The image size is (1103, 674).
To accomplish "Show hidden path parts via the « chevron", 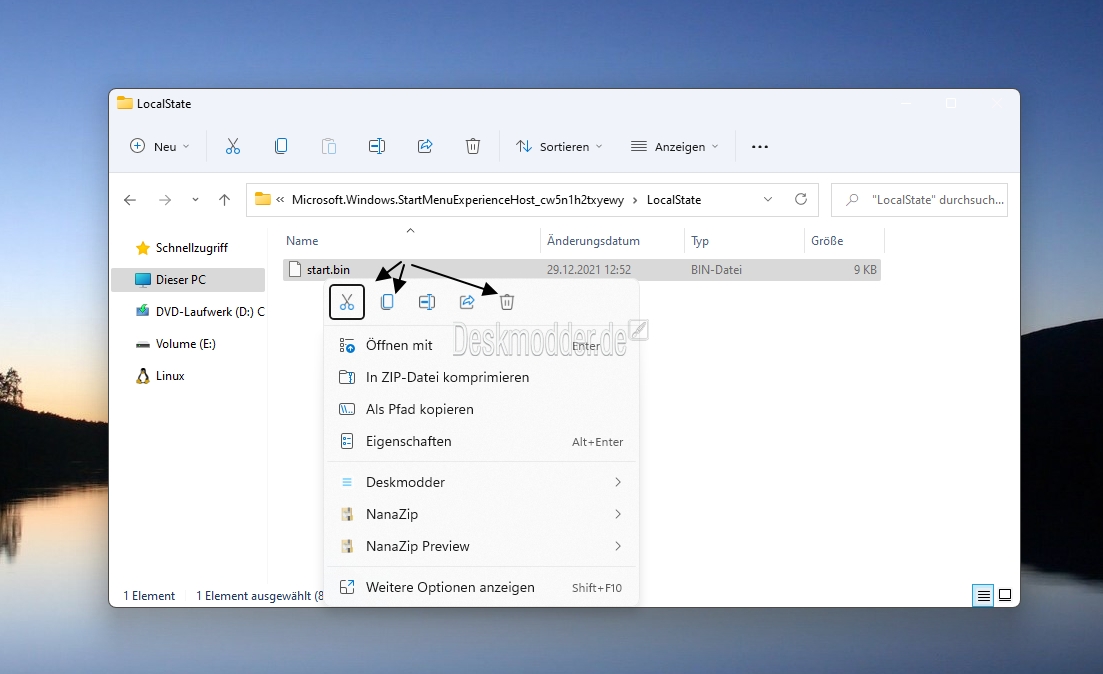I will pyautogui.click(x=280, y=200).
